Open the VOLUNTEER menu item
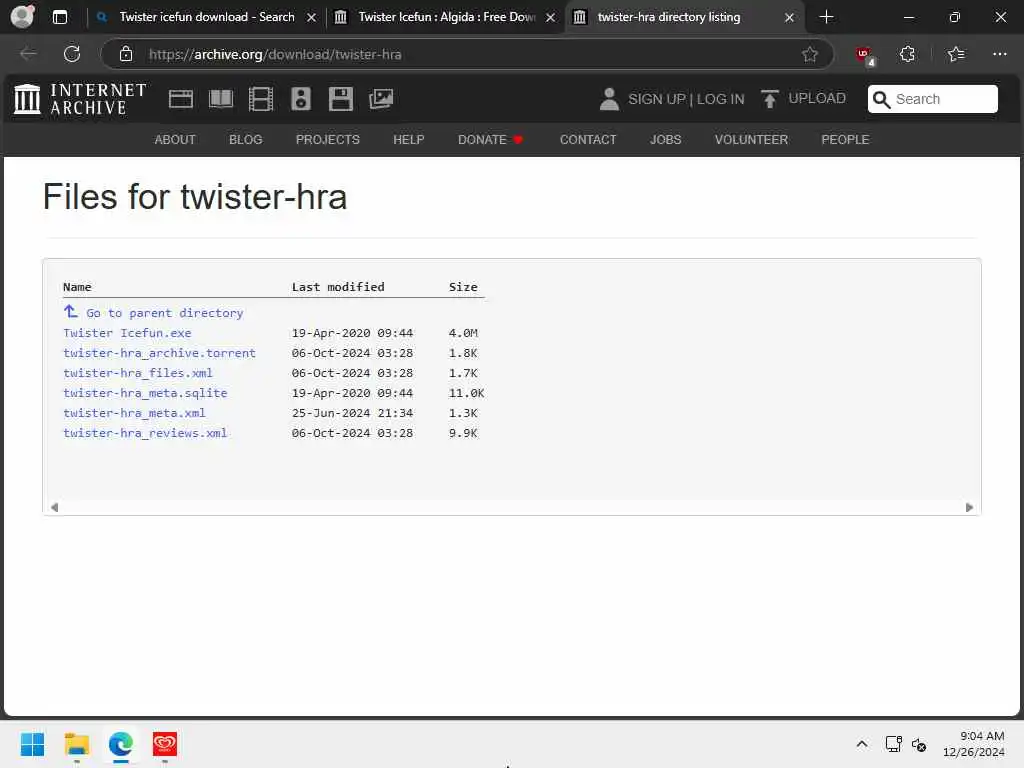 coord(751,140)
